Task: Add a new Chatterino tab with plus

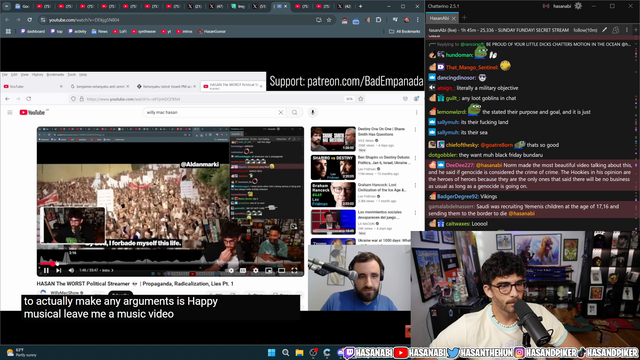Action: [464, 18]
